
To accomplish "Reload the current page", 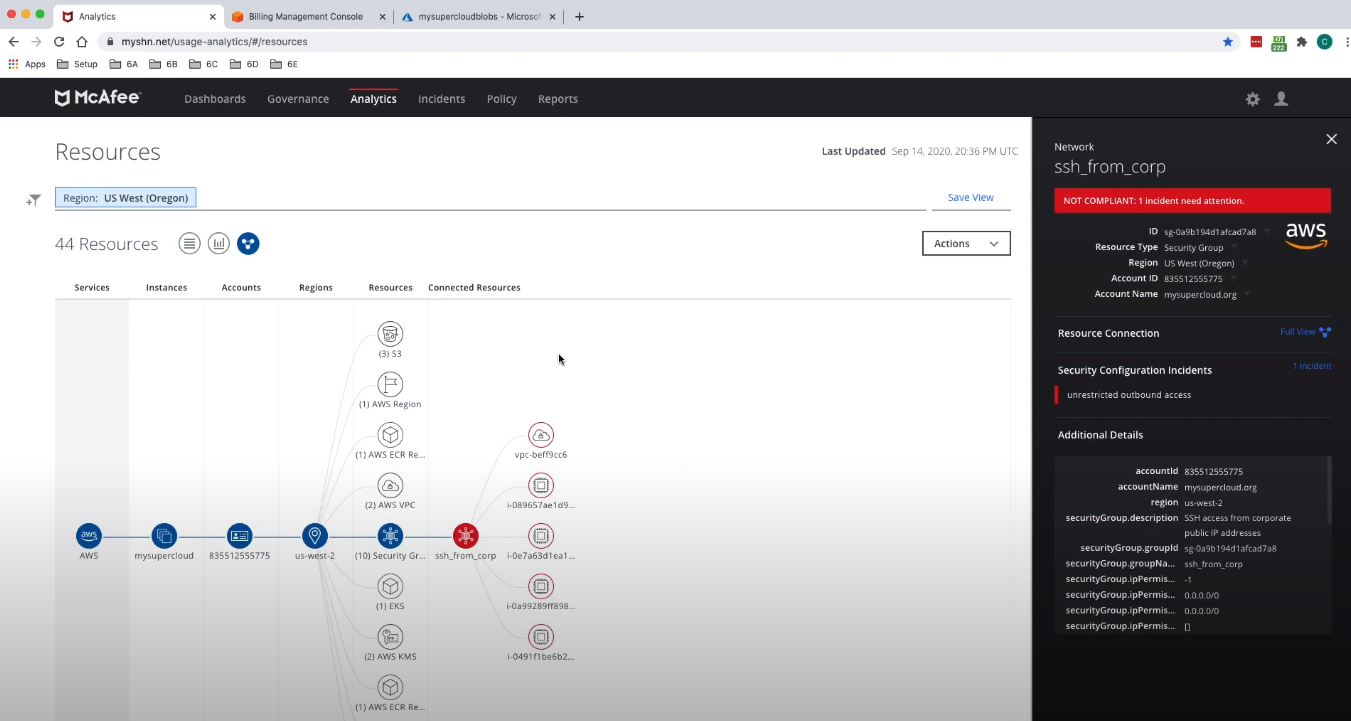I will 59,42.
